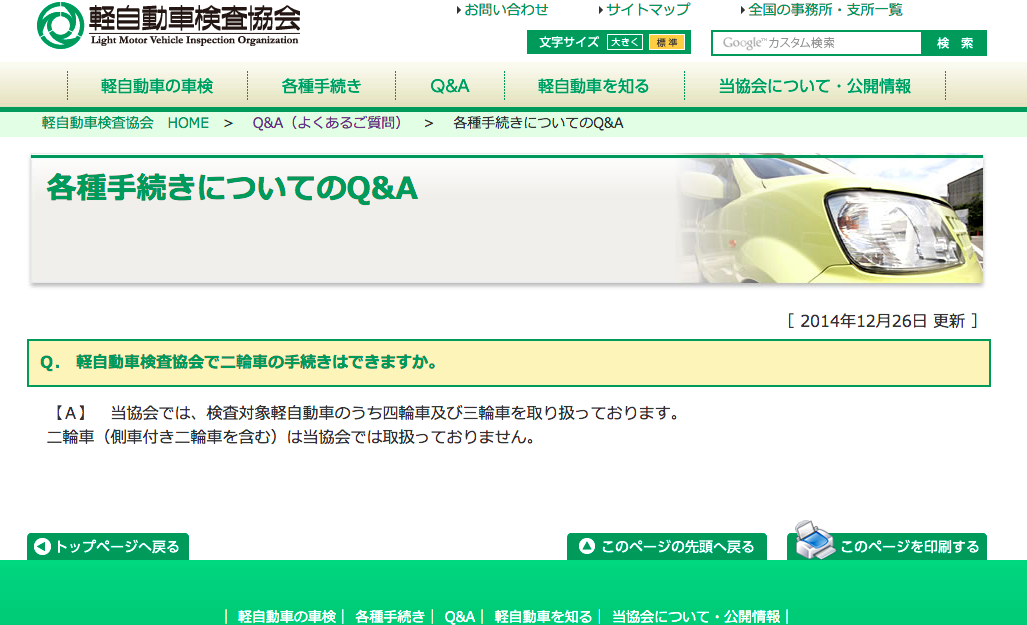Screen dimensions: 1027x625
Task: Click the left arrow icon on トップページへ戻る
Action: click(x=42, y=547)
